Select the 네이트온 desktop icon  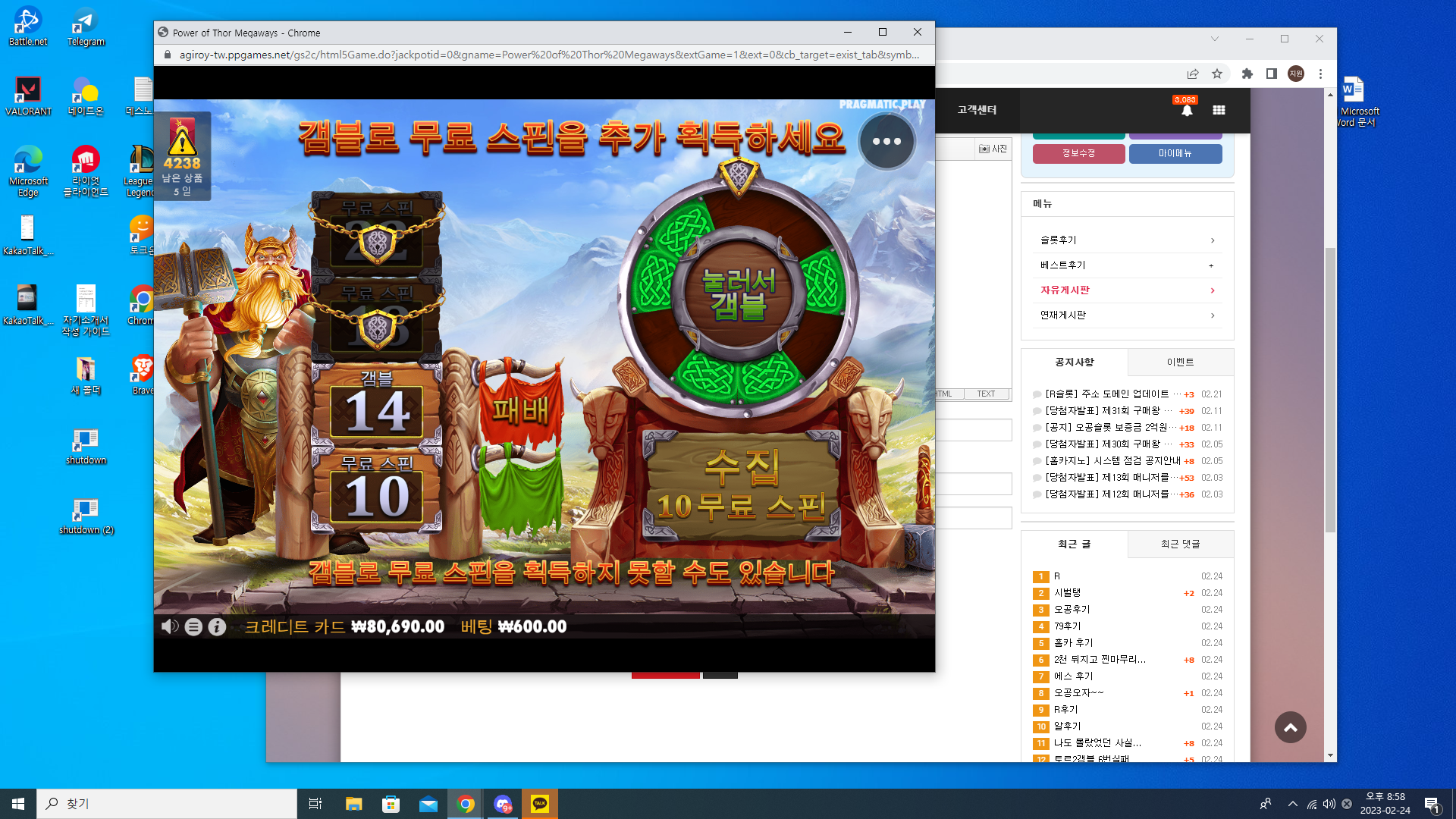point(86,96)
